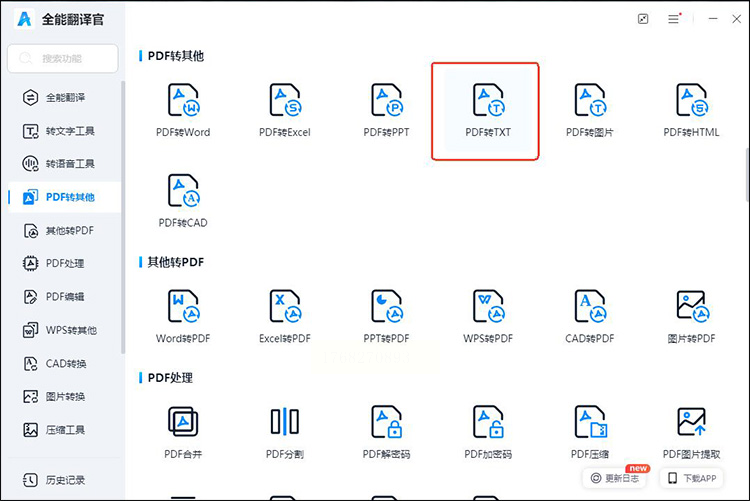Open 历史记录 at the sidebar bottom

pyautogui.click(x=64, y=480)
